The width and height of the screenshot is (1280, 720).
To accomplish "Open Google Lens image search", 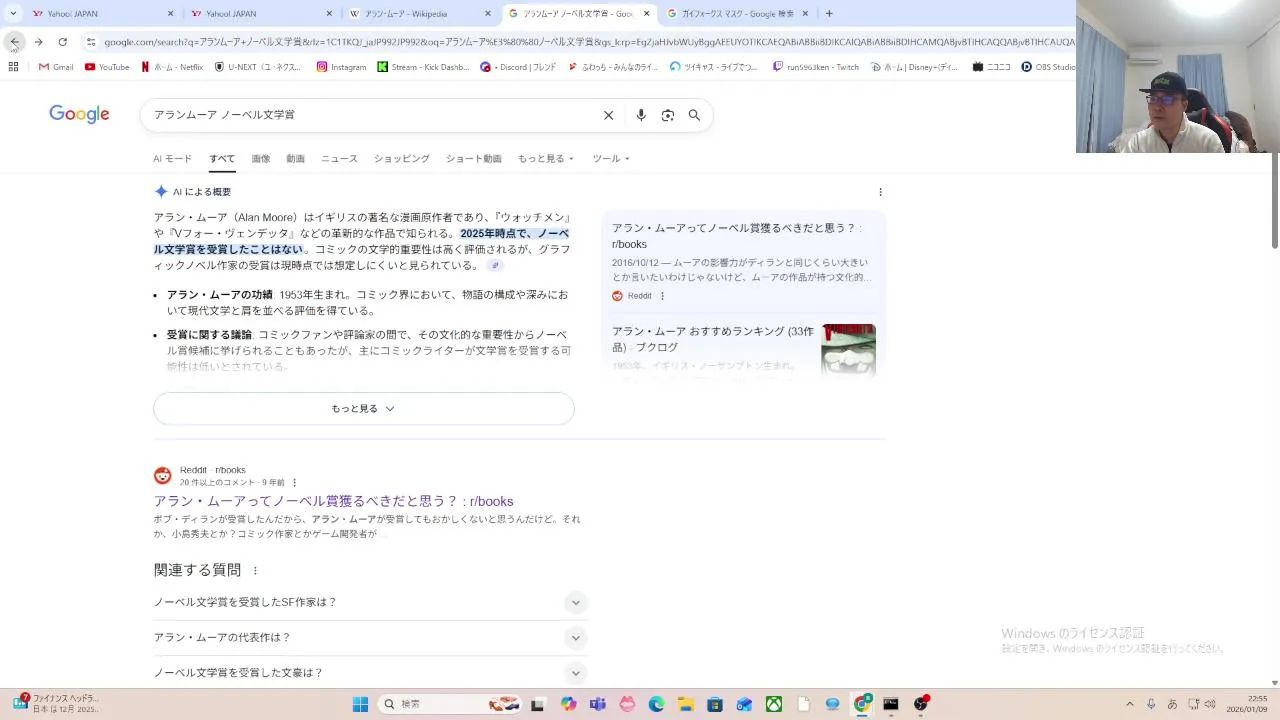I will click(x=668, y=115).
